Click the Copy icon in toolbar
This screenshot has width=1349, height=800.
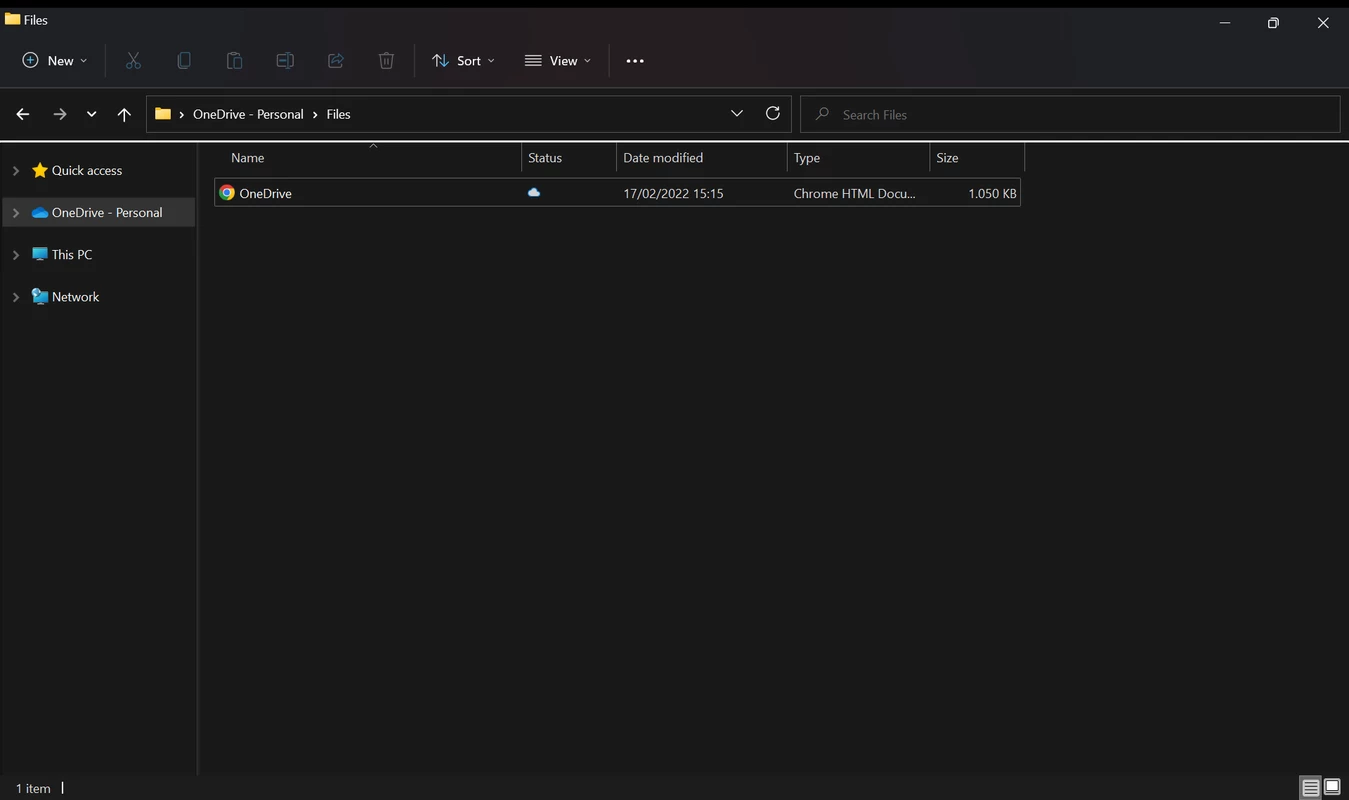coord(184,61)
